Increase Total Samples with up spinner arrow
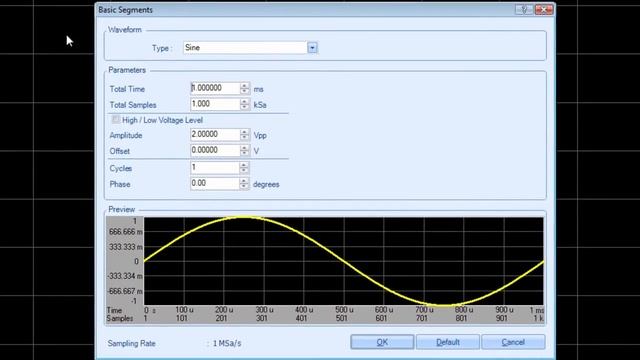The height and width of the screenshot is (360, 640). tap(244, 101)
